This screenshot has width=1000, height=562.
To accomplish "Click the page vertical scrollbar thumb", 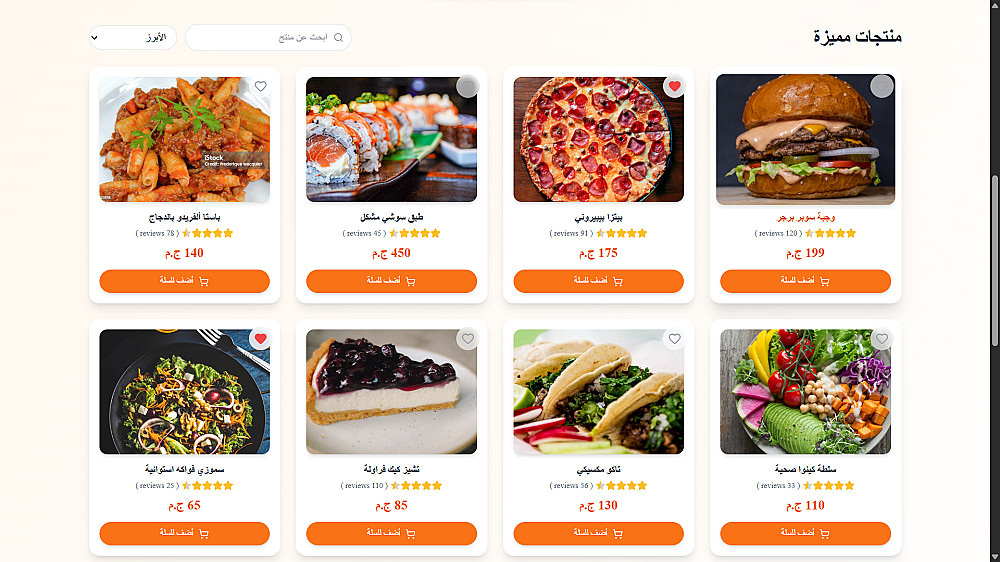I will click(x=994, y=260).
